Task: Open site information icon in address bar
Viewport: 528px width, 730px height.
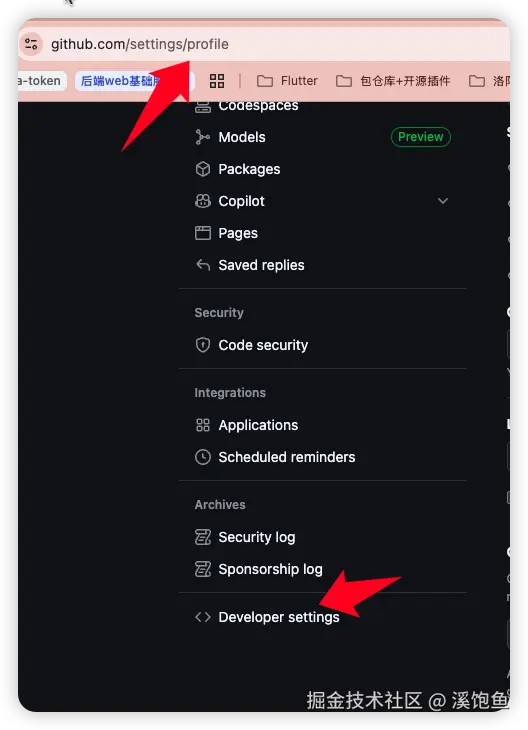Action: [x=31, y=44]
